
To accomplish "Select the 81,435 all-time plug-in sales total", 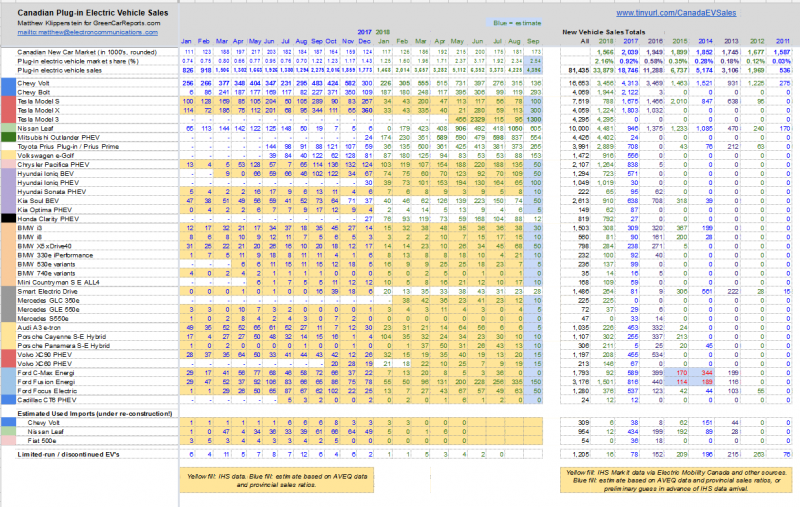I will coord(578,70).
